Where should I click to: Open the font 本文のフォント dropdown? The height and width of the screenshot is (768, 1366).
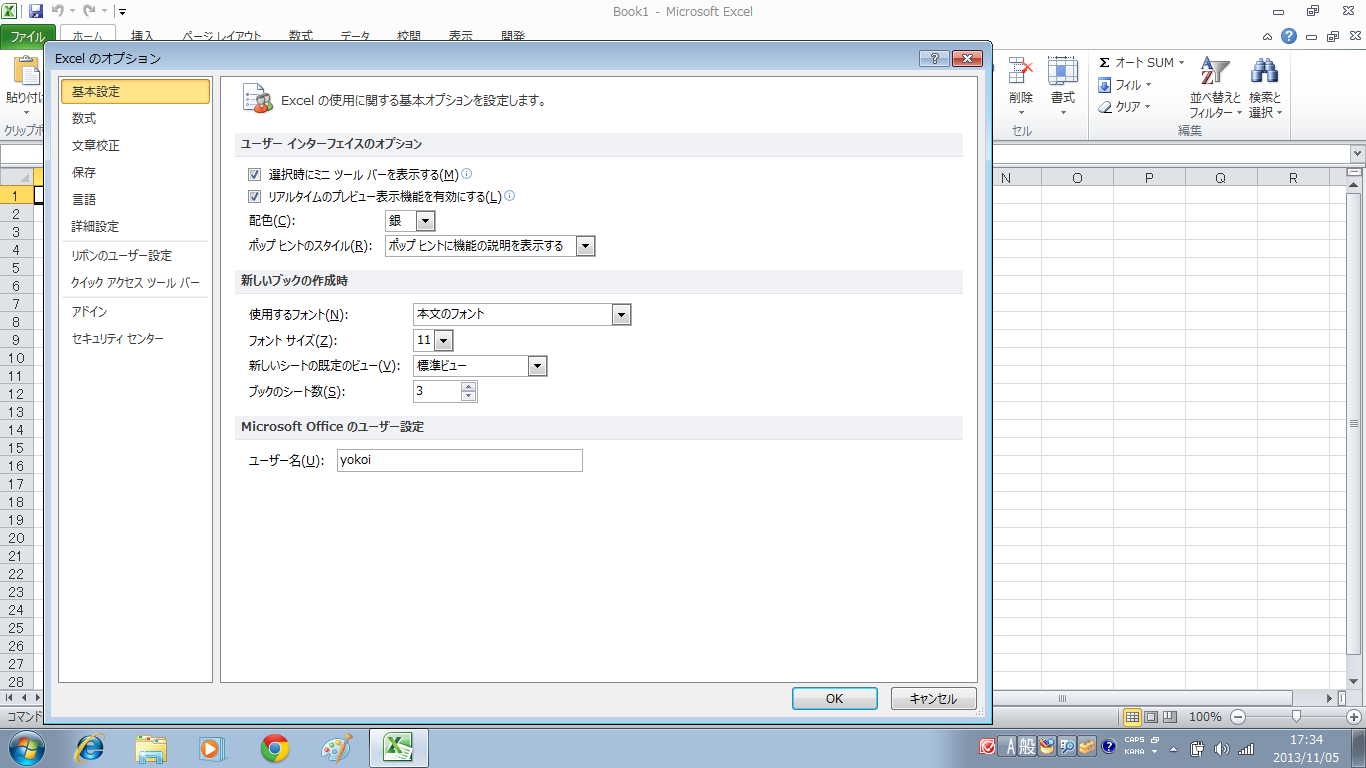(621, 315)
